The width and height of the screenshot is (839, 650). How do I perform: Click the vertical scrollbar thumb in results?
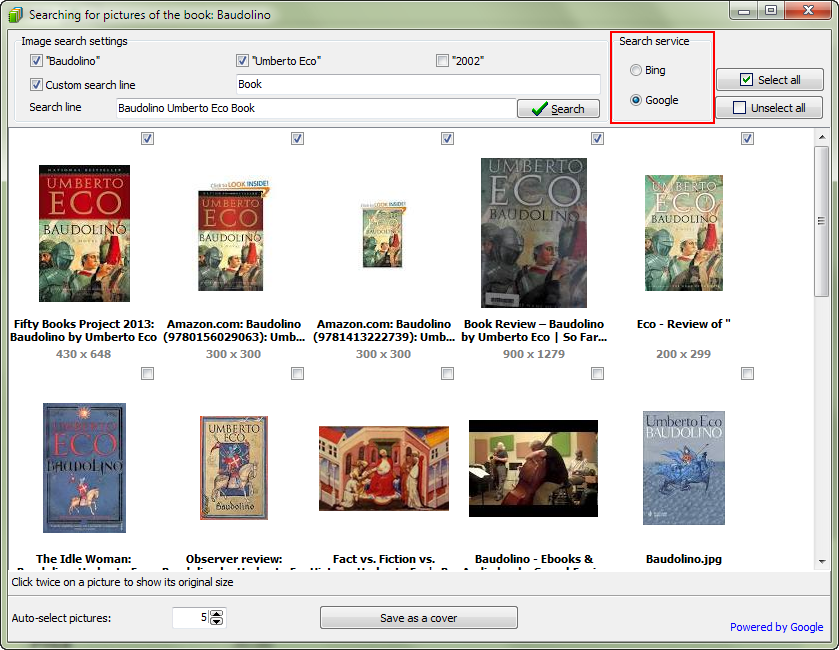coord(821,221)
